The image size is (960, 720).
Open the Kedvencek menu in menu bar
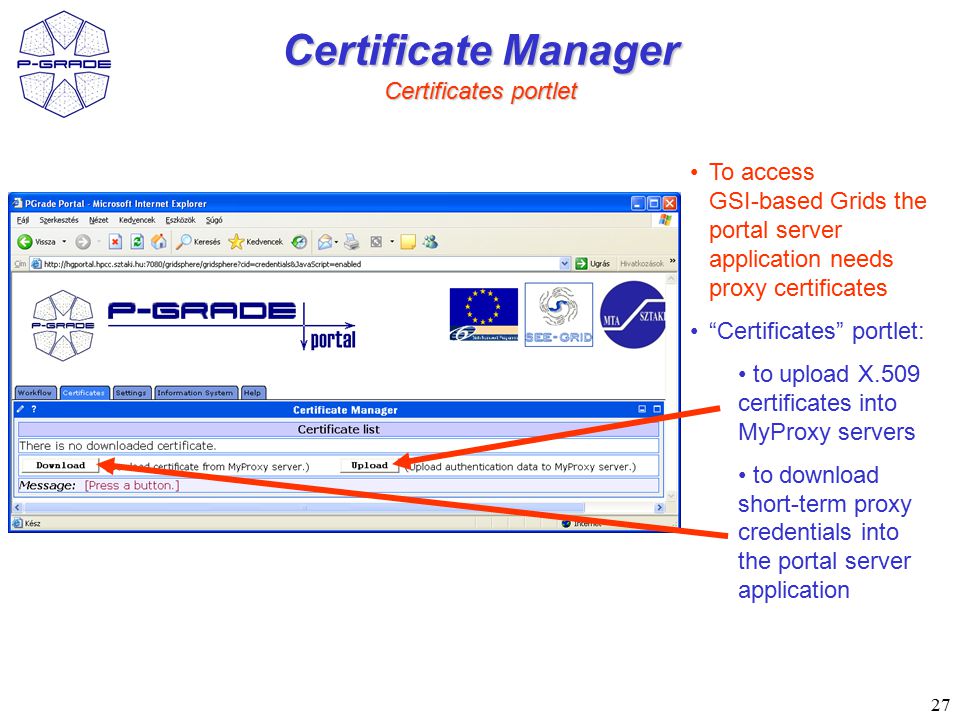coord(137,220)
